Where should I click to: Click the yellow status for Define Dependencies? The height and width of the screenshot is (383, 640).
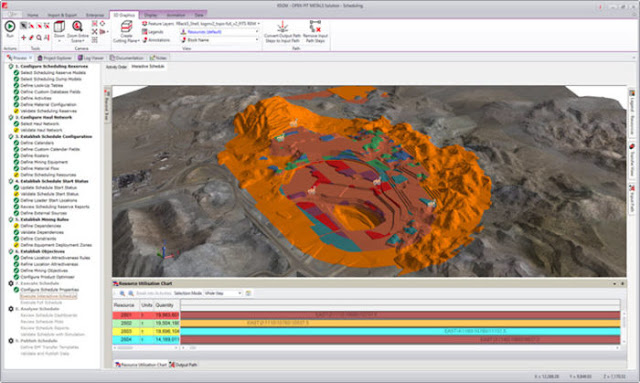(16, 226)
